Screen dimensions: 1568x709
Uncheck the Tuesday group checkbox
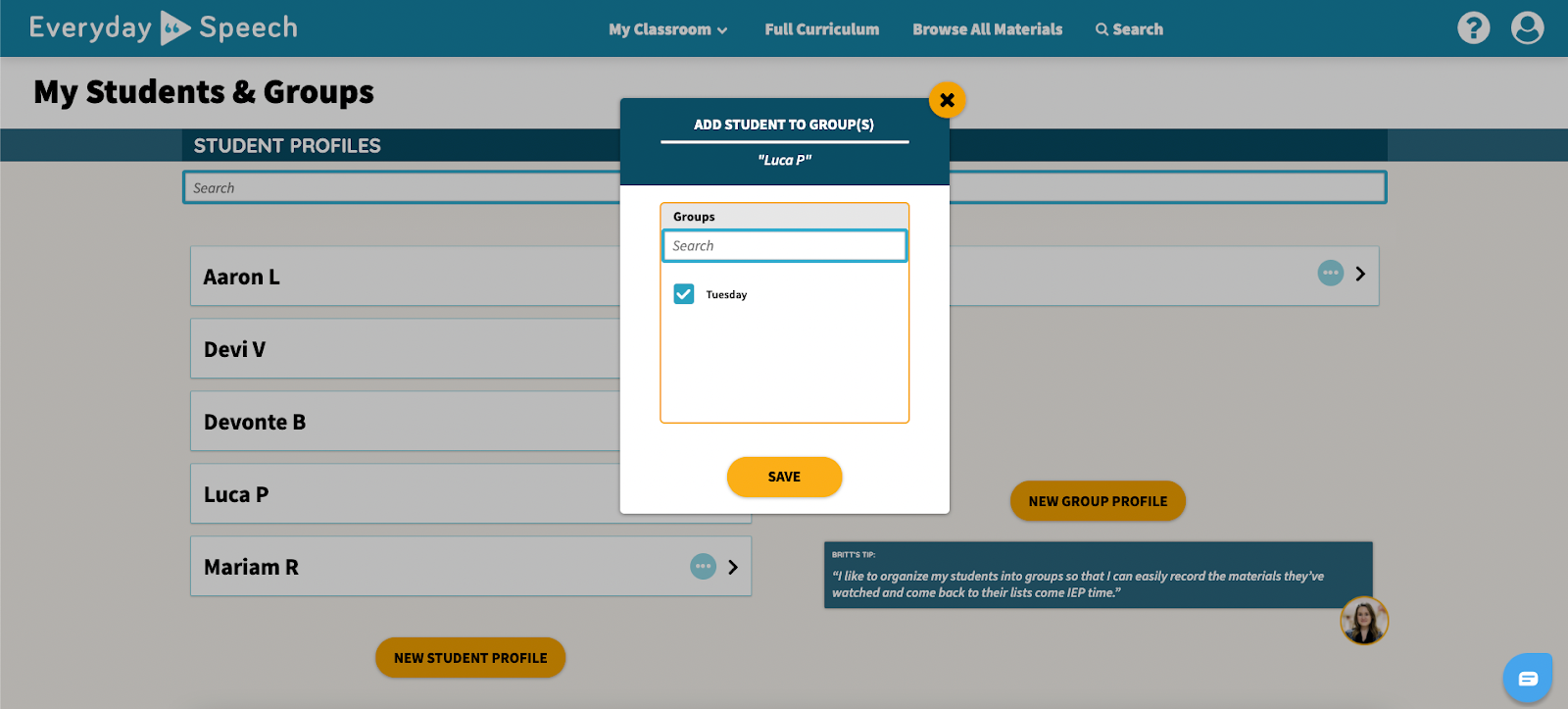tap(684, 294)
